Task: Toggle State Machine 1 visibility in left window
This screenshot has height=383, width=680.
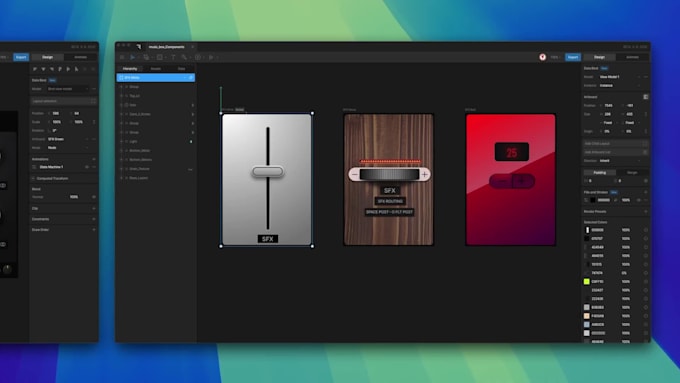Action: pyautogui.click(x=87, y=167)
